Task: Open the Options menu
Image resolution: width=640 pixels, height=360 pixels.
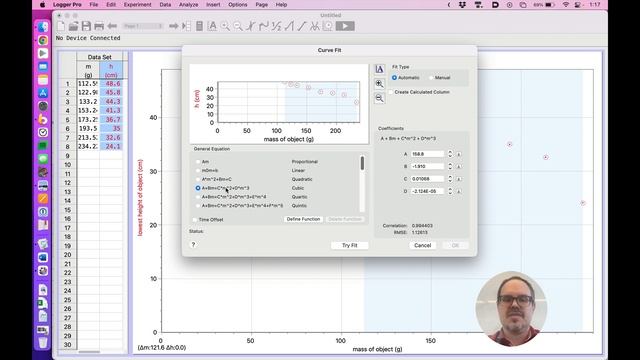Action: pos(238,5)
